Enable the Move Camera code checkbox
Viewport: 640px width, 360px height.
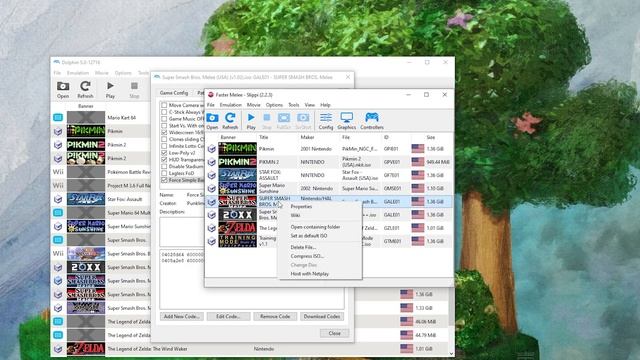click(x=164, y=105)
